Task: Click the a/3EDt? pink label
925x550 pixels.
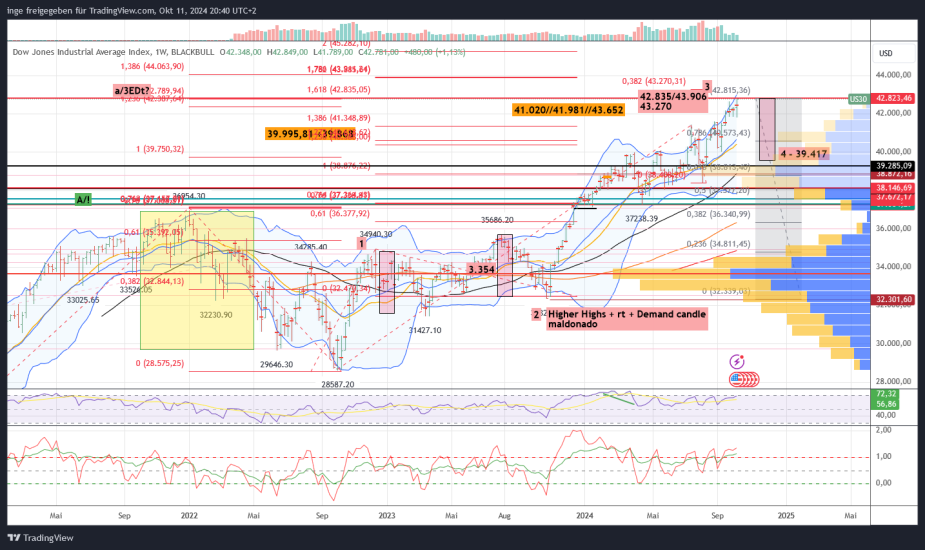Action: point(133,90)
